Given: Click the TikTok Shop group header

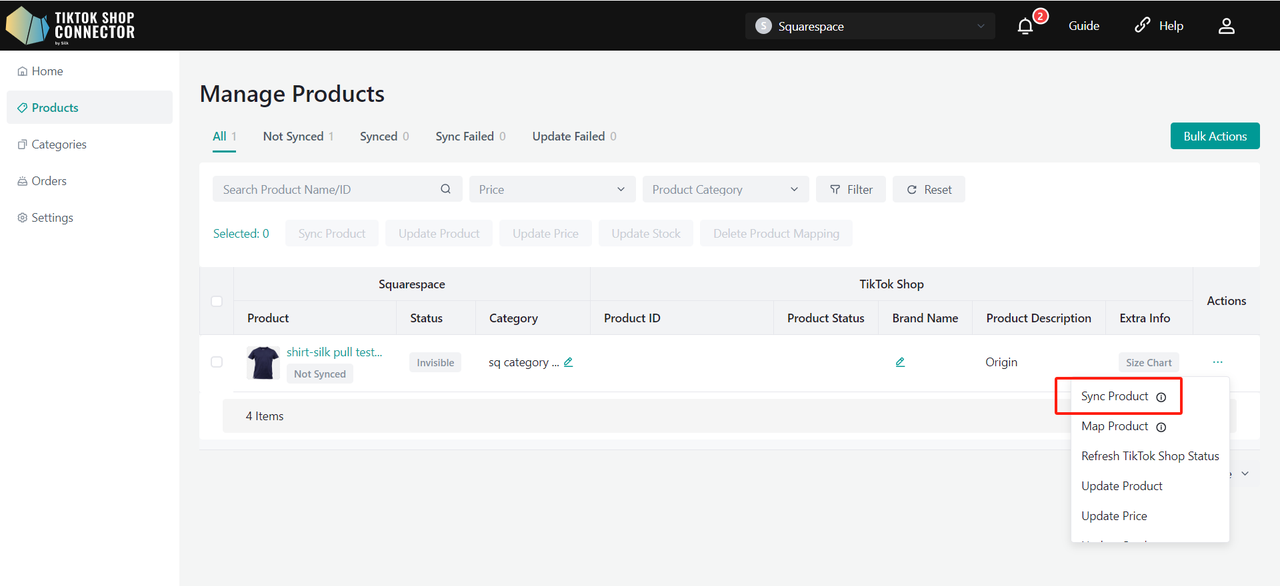Looking at the screenshot, I should click(x=892, y=284).
